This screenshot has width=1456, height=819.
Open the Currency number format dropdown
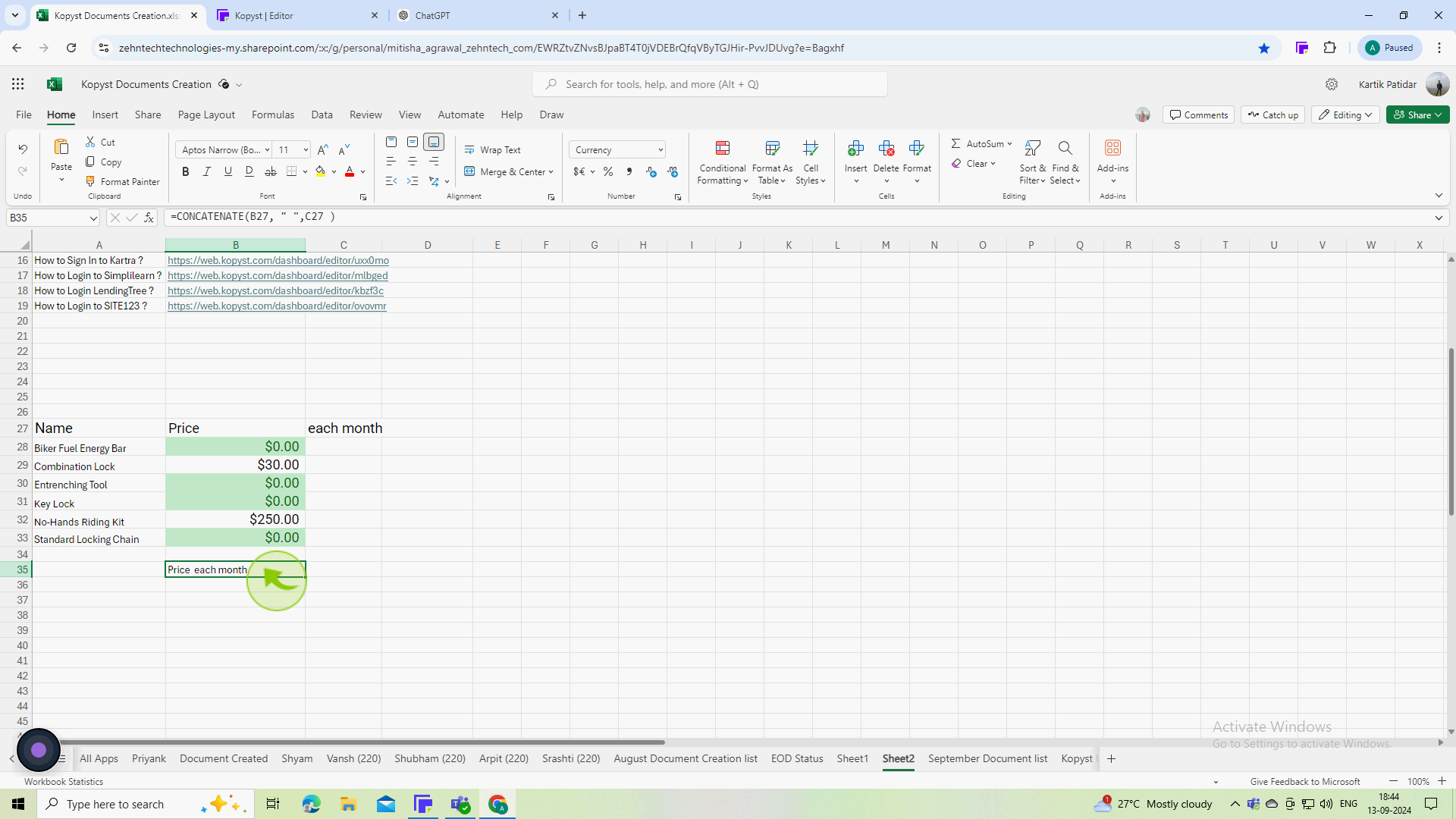click(x=661, y=150)
